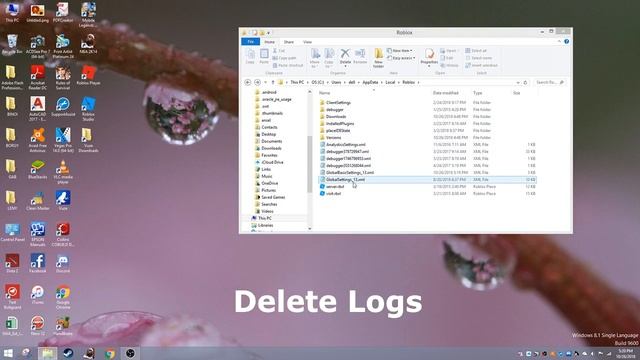Screen dimensions: 640x360
Task: Select the GlobalSettings_13.xml file
Action: (x=427, y=180)
